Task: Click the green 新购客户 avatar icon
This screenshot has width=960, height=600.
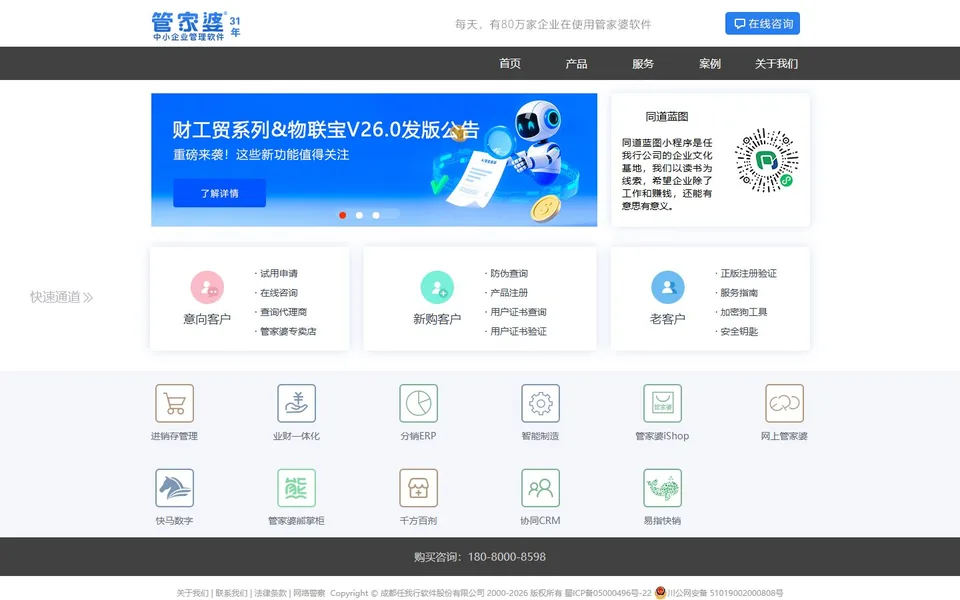Action: (437, 287)
